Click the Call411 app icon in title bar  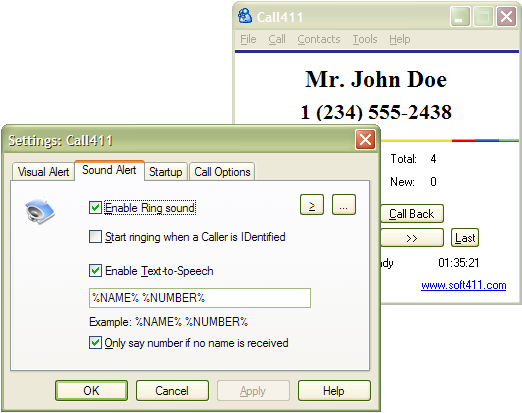coord(245,16)
